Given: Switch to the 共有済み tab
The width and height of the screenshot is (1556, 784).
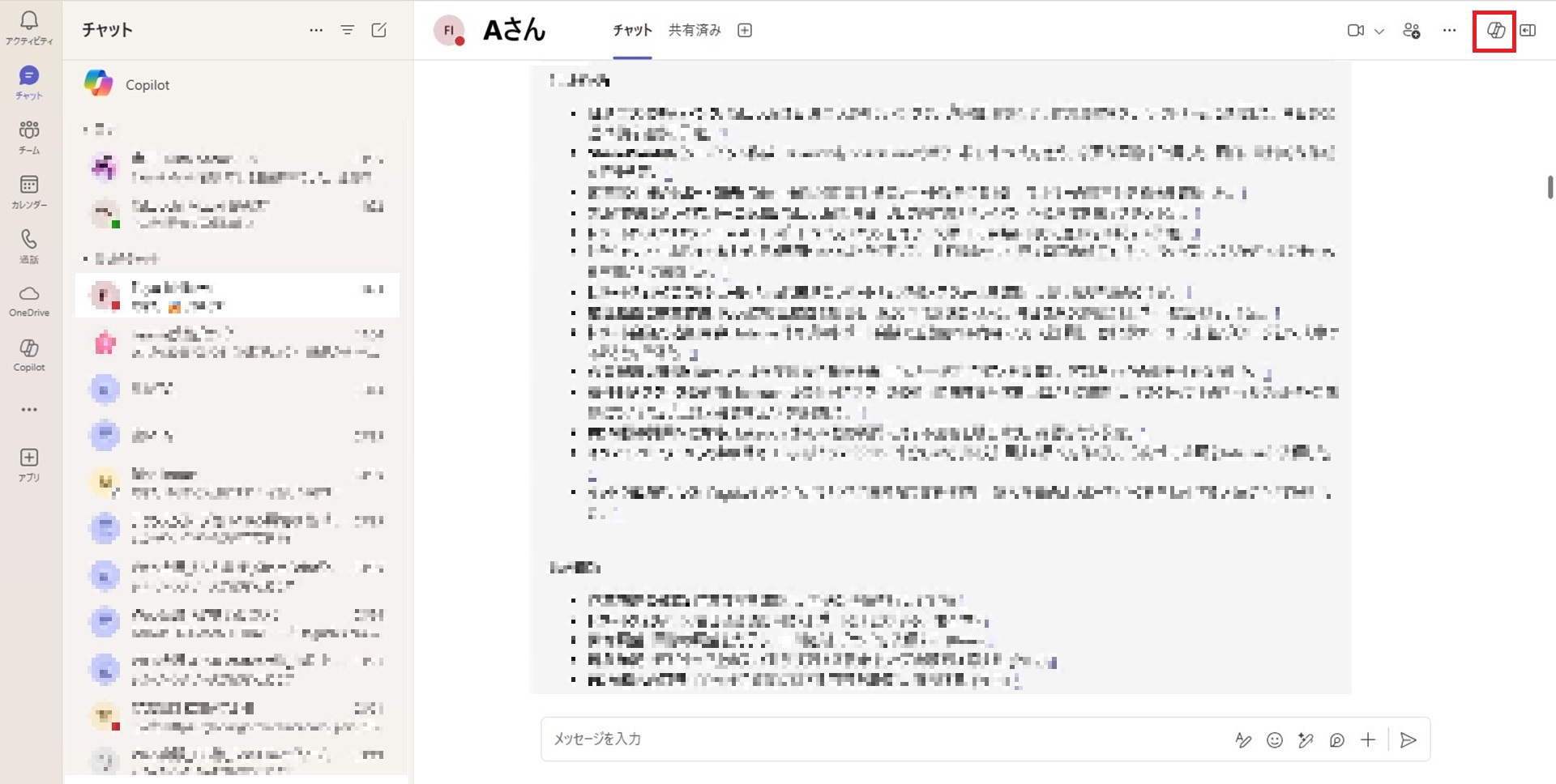Looking at the screenshot, I should (x=693, y=30).
